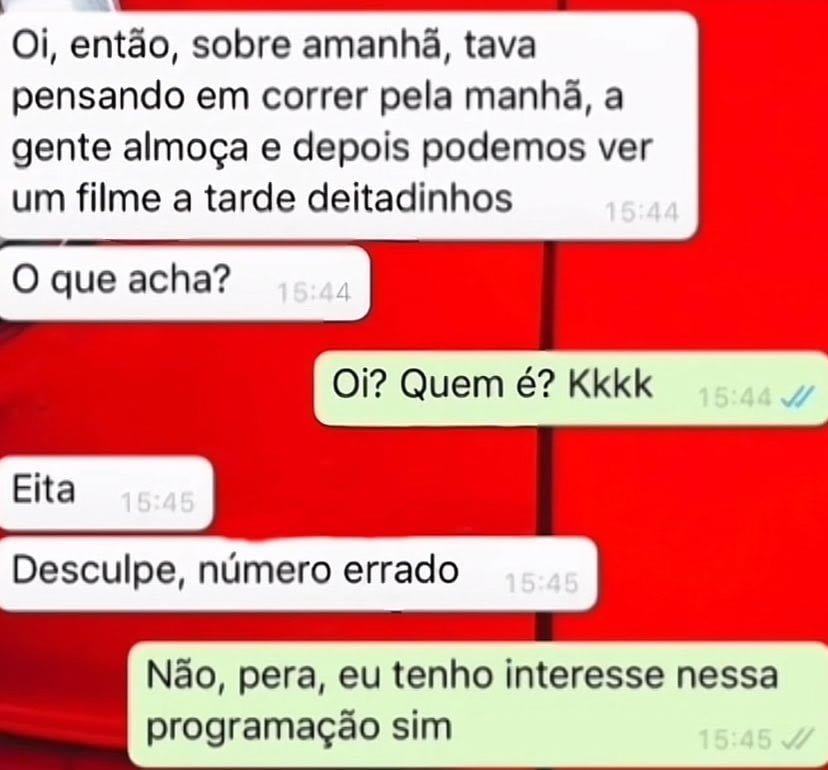The height and width of the screenshot is (770, 828).
Task: Click the 15:44 timestamp on 'Quem é?' message
Action: pyautogui.click(x=735, y=398)
